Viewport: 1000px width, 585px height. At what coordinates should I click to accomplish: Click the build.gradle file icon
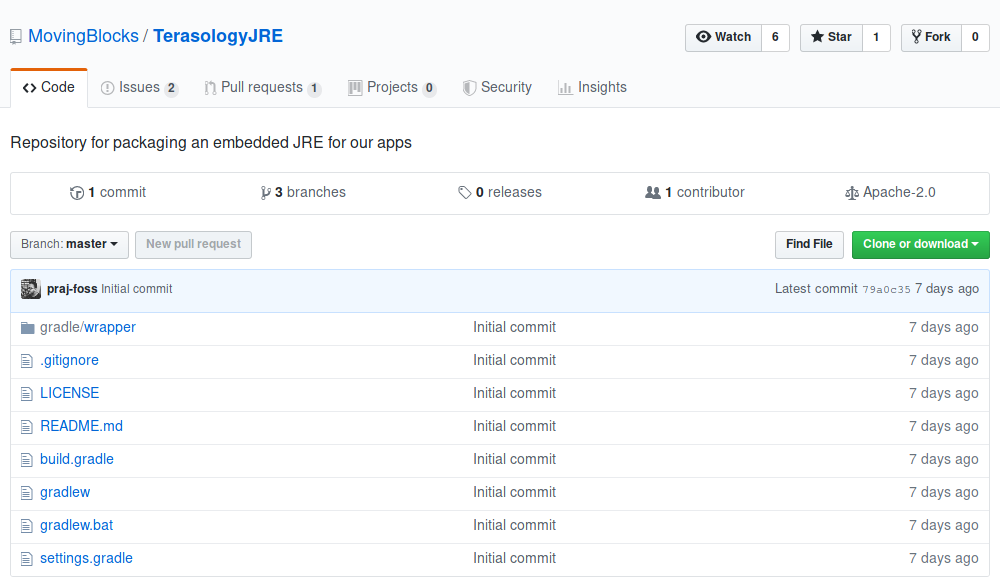pyautogui.click(x=27, y=460)
